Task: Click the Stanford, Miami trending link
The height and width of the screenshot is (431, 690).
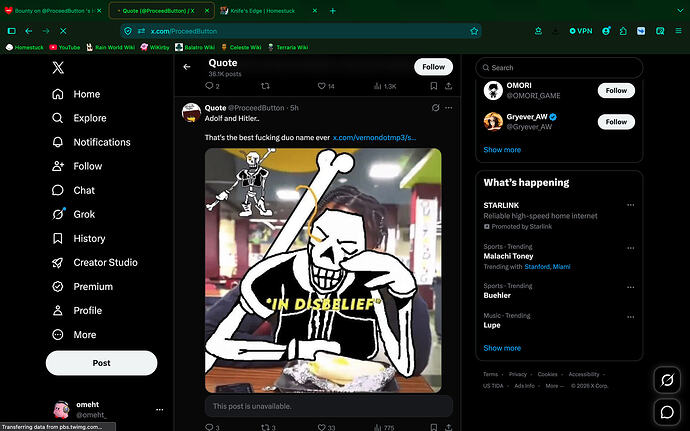Action: [547, 266]
